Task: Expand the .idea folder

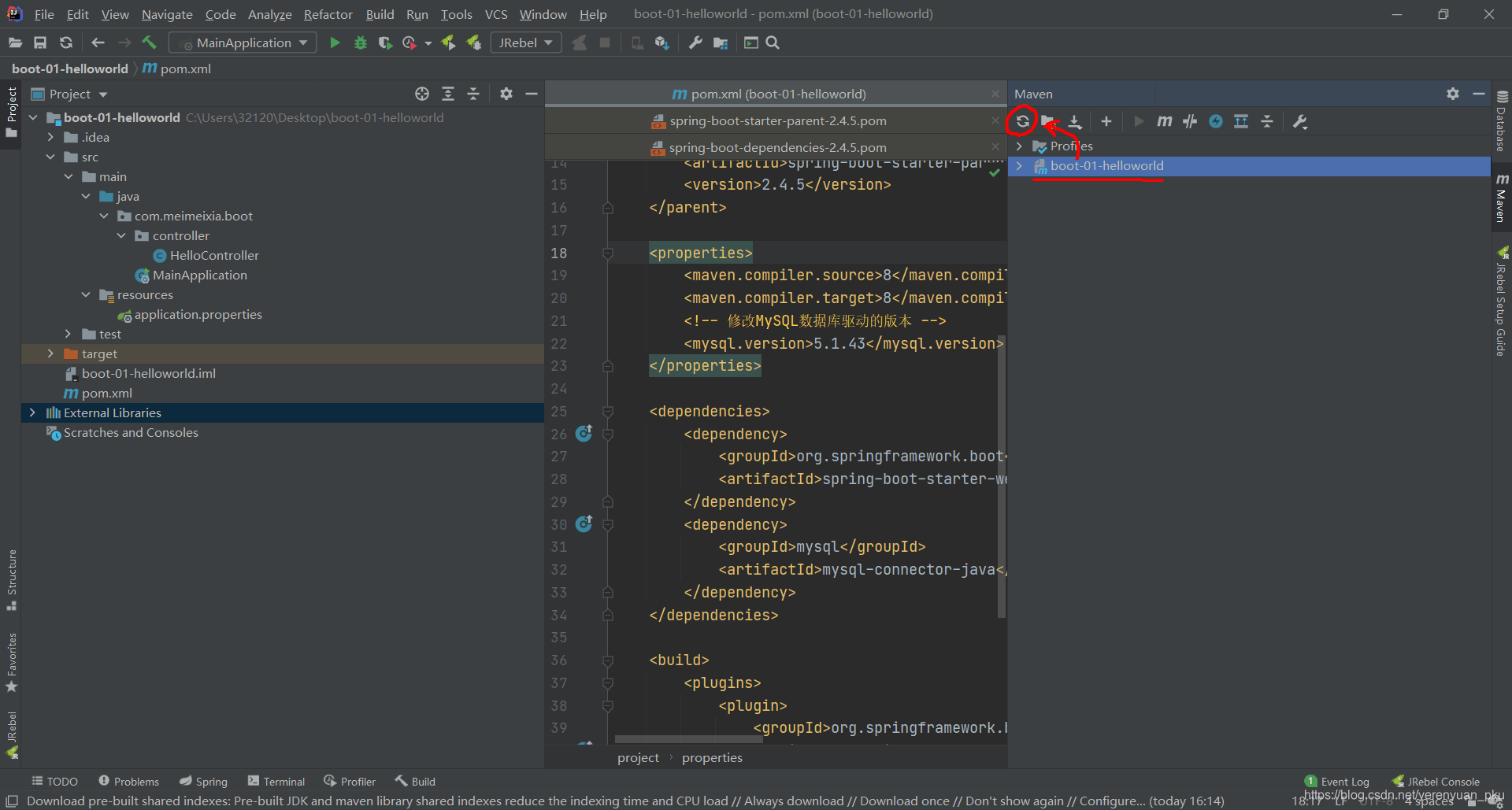Action: point(50,137)
